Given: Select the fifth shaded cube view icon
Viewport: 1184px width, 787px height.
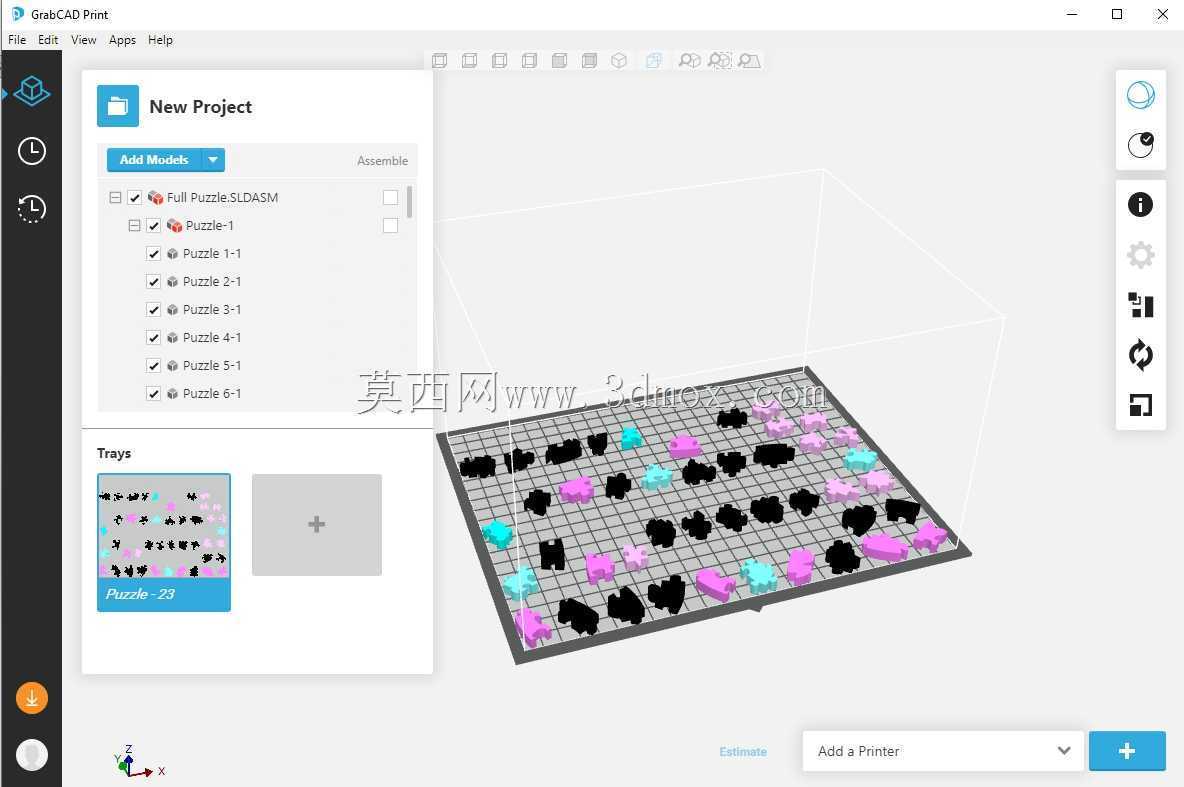Looking at the screenshot, I should pyautogui.click(x=560, y=60).
